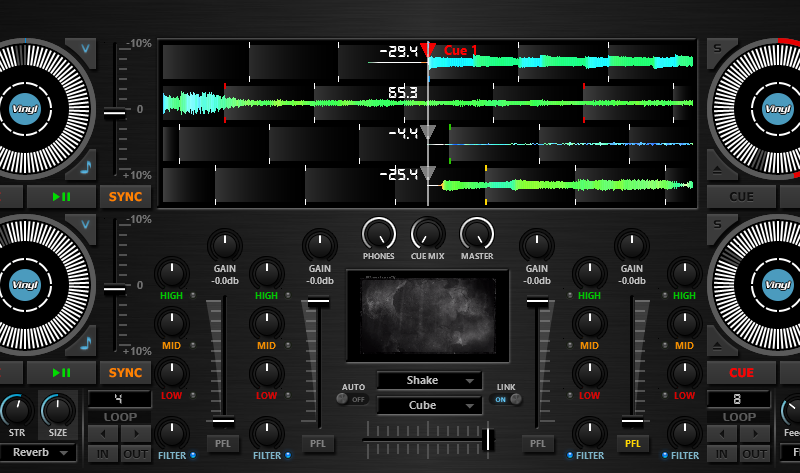Click the eject icon on the upper-right deck
The height and width of the screenshot is (473, 800).
717,170
